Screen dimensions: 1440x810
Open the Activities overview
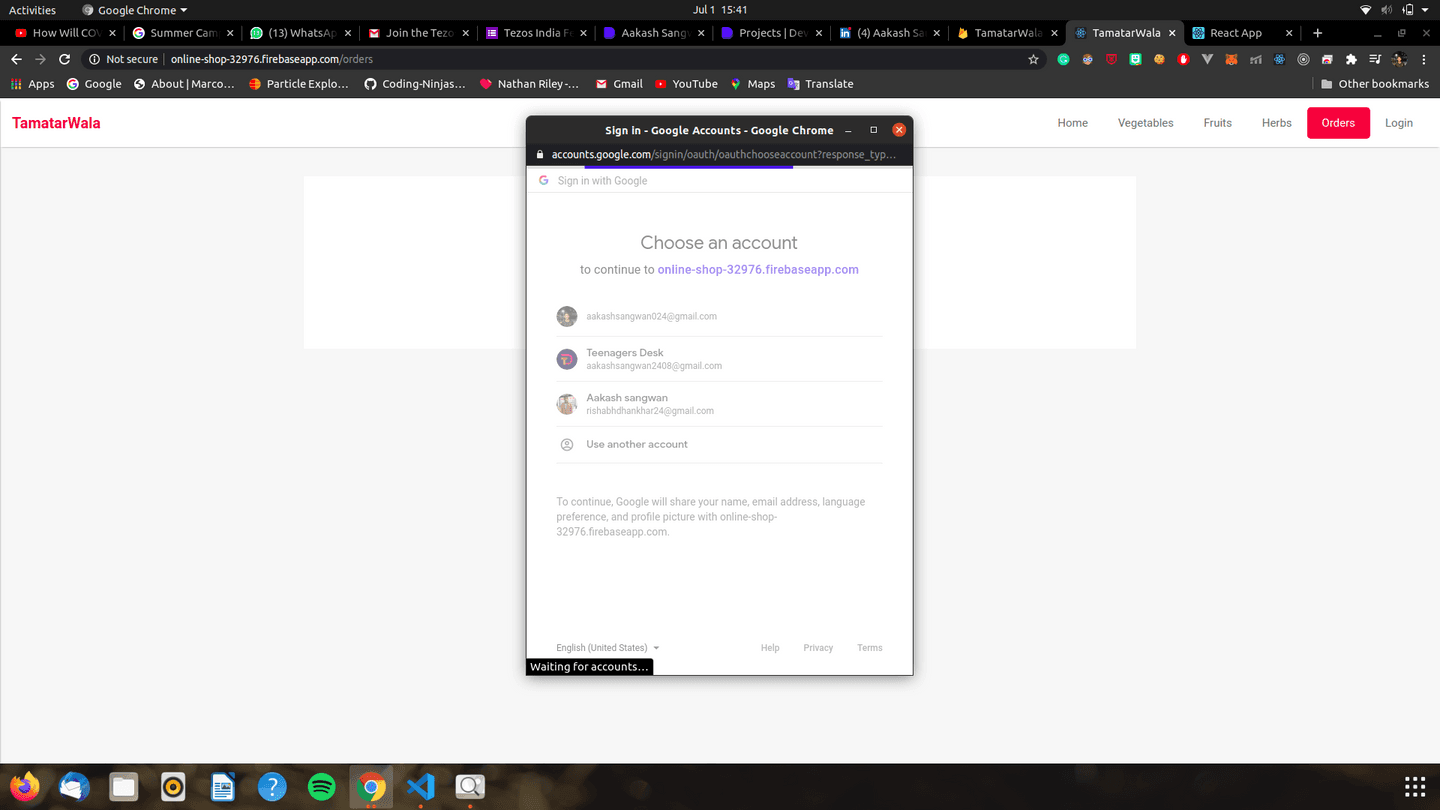point(32,10)
